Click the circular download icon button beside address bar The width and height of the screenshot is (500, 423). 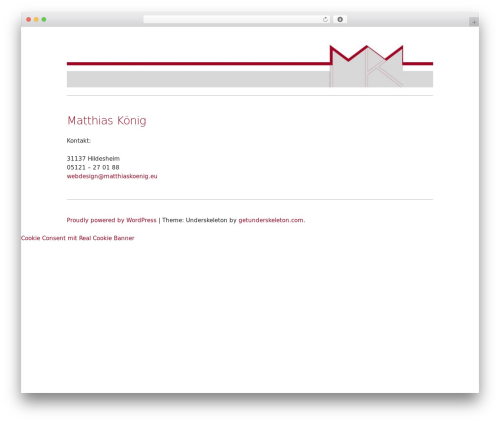coord(340,20)
